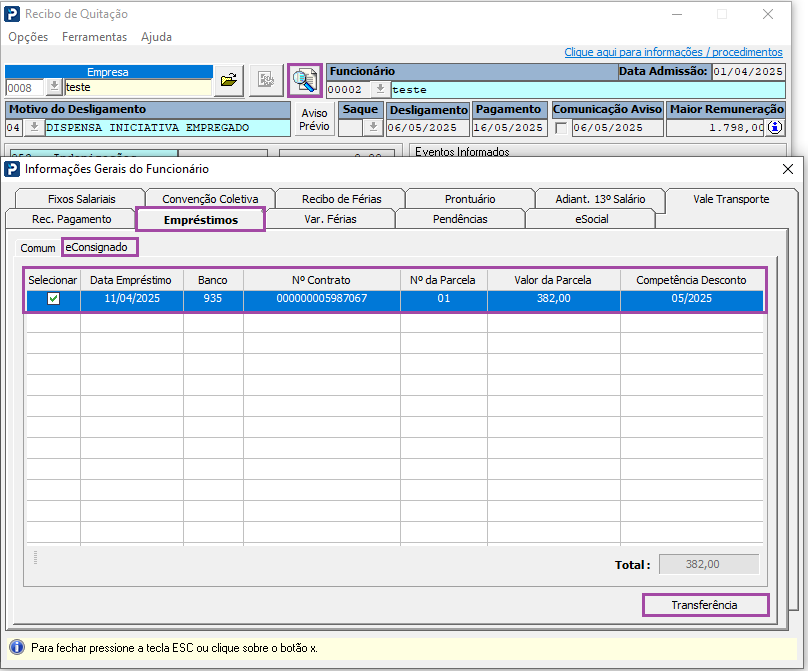The width and height of the screenshot is (808, 671).
Task: Expand the Empresa code dropdown arrow
Action: click(x=54, y=88)
